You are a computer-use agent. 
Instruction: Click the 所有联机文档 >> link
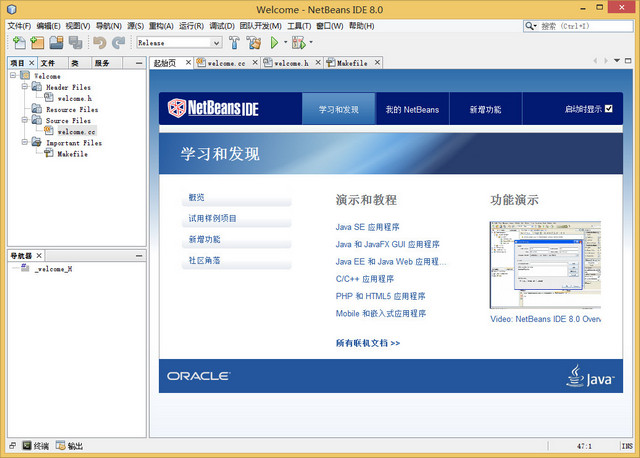click(368, 343)
